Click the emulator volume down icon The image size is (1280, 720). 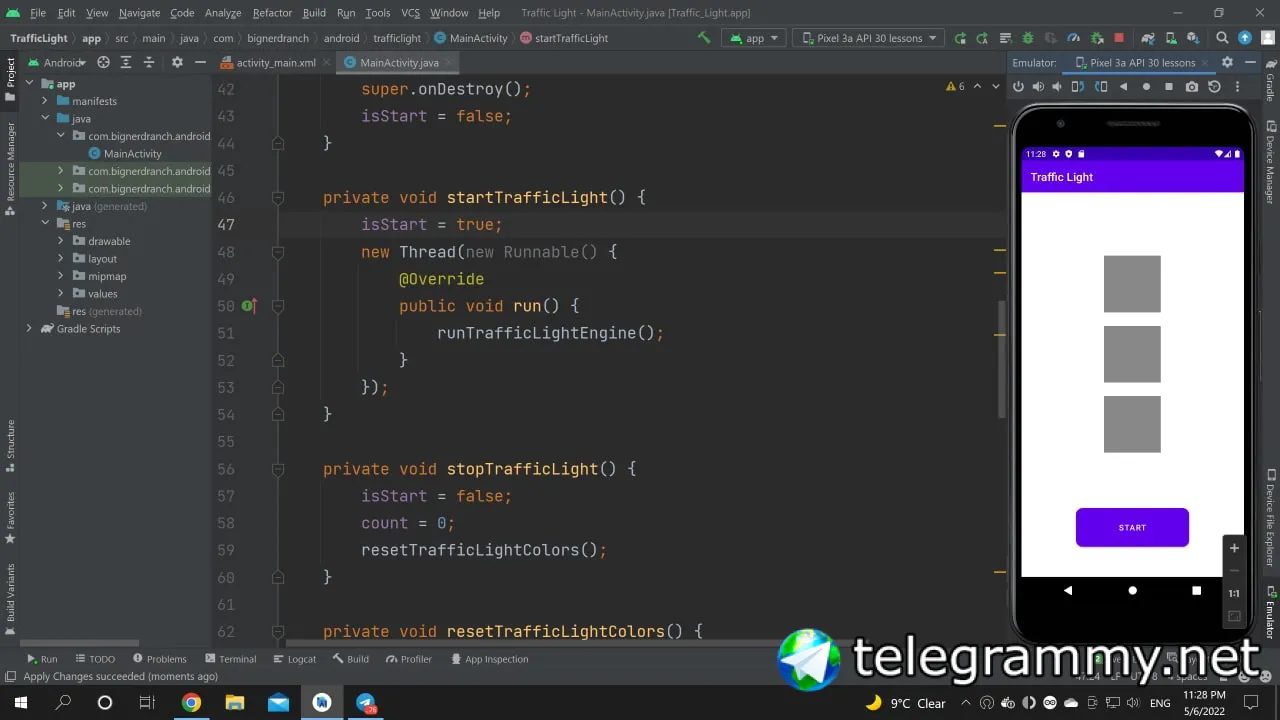(1058, 87)
